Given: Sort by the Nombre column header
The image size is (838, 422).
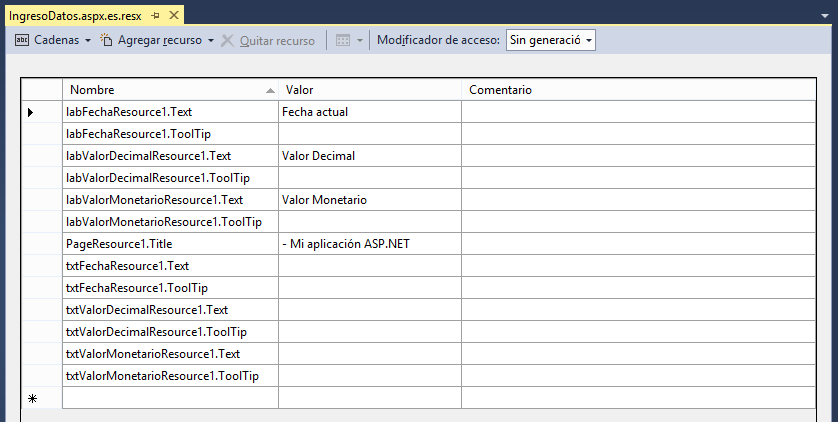Looking at the screenshot, I should pos(170,90).
